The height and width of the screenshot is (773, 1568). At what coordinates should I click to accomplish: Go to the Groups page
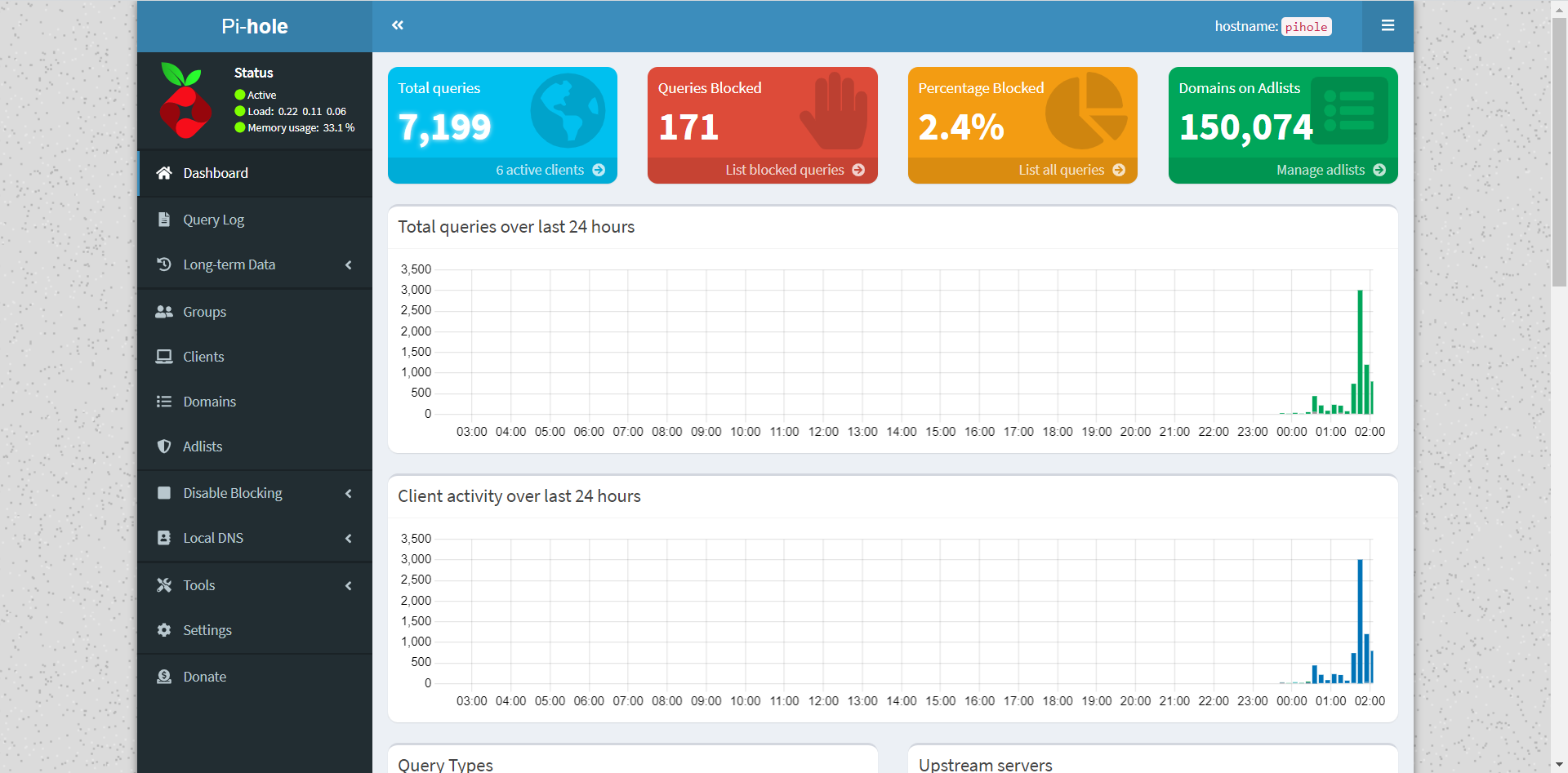click(255, 312)
